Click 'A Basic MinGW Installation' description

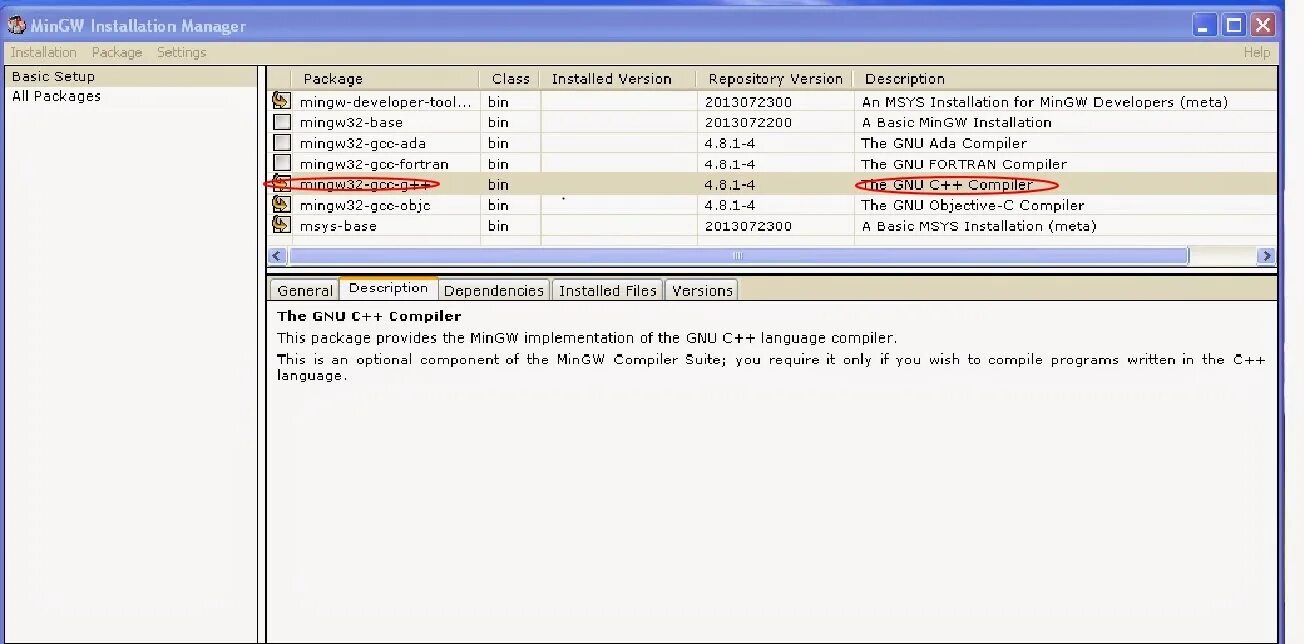[956, 122]
